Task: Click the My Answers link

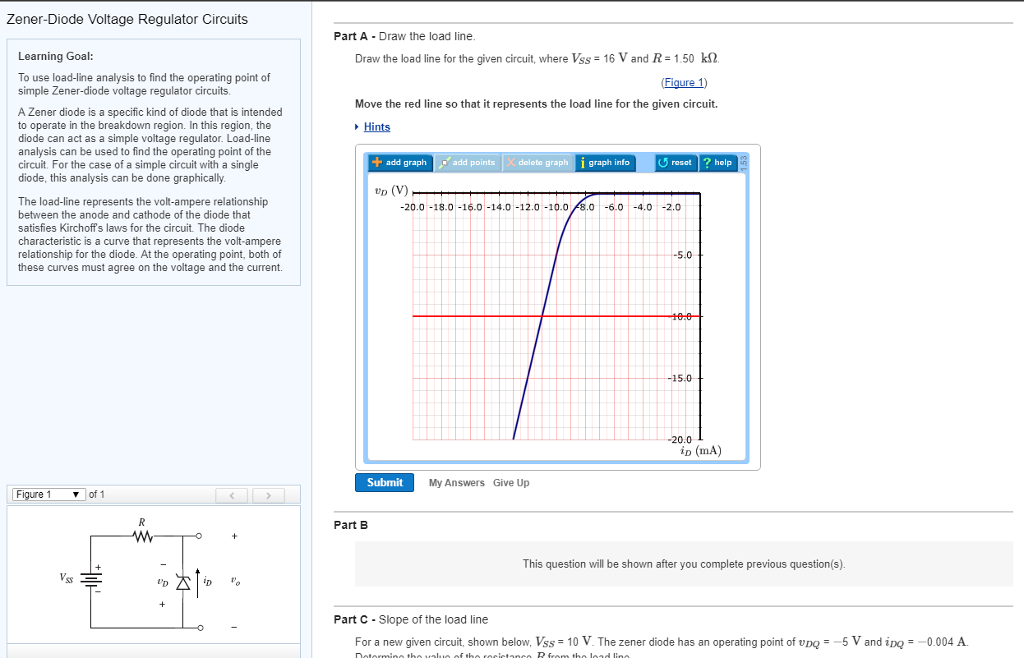Action: (457, 483)
